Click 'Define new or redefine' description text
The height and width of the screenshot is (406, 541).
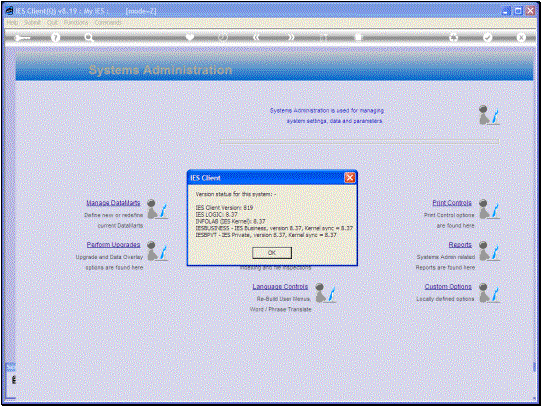[x=114, y=215]
